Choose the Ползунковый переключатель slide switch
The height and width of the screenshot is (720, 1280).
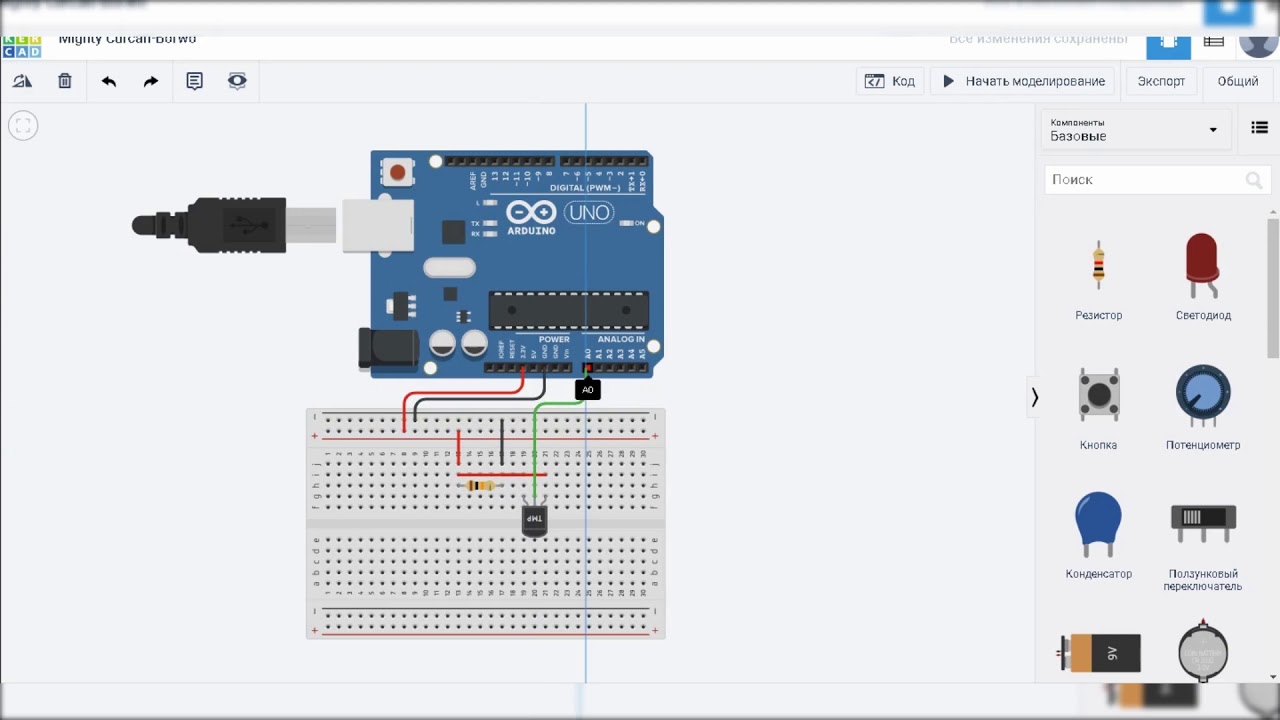pyautogui.click(x=1203, y=547)
